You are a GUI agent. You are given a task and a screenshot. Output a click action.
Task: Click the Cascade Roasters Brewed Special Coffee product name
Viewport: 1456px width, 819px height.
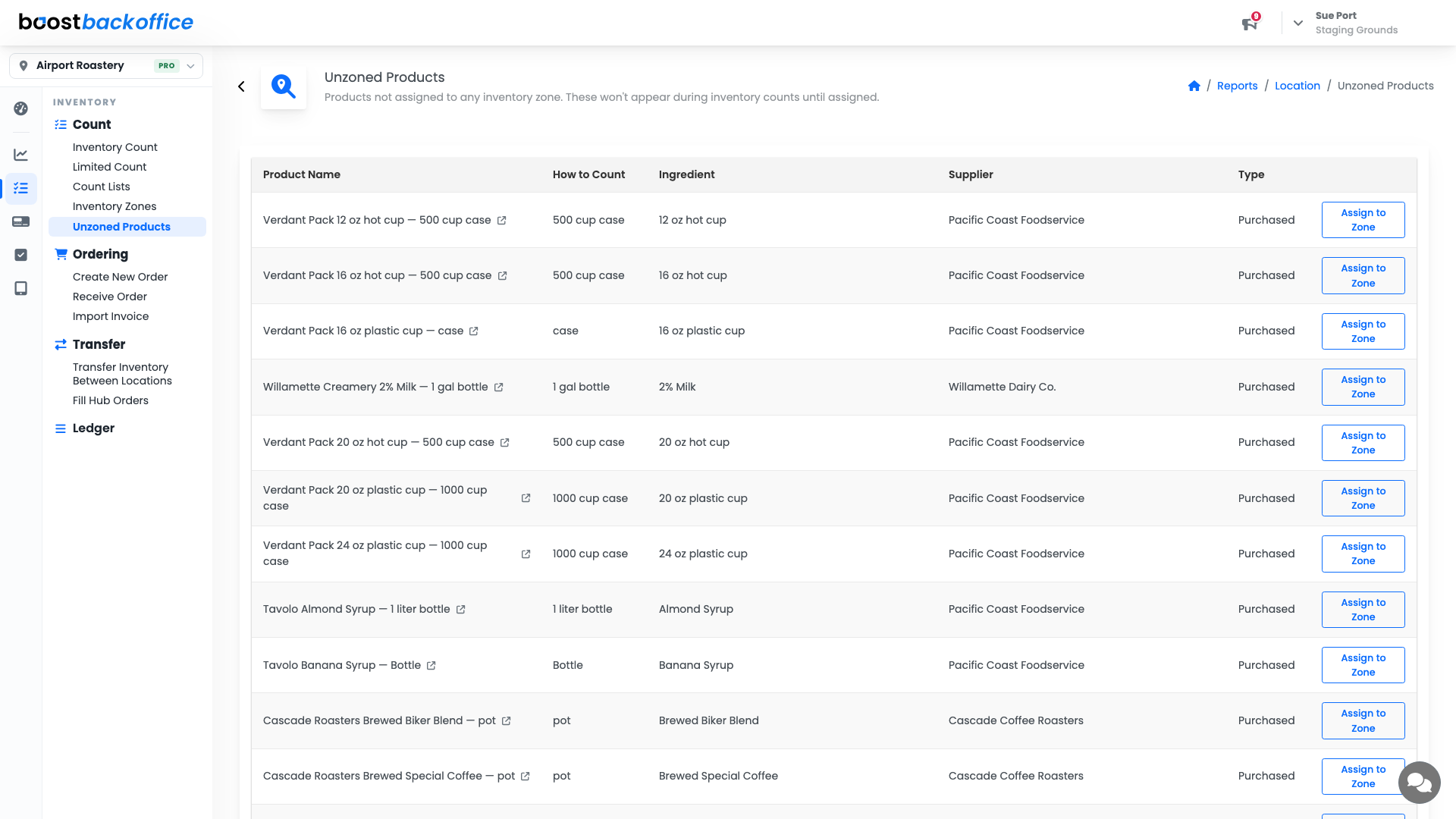pos(388,776)
